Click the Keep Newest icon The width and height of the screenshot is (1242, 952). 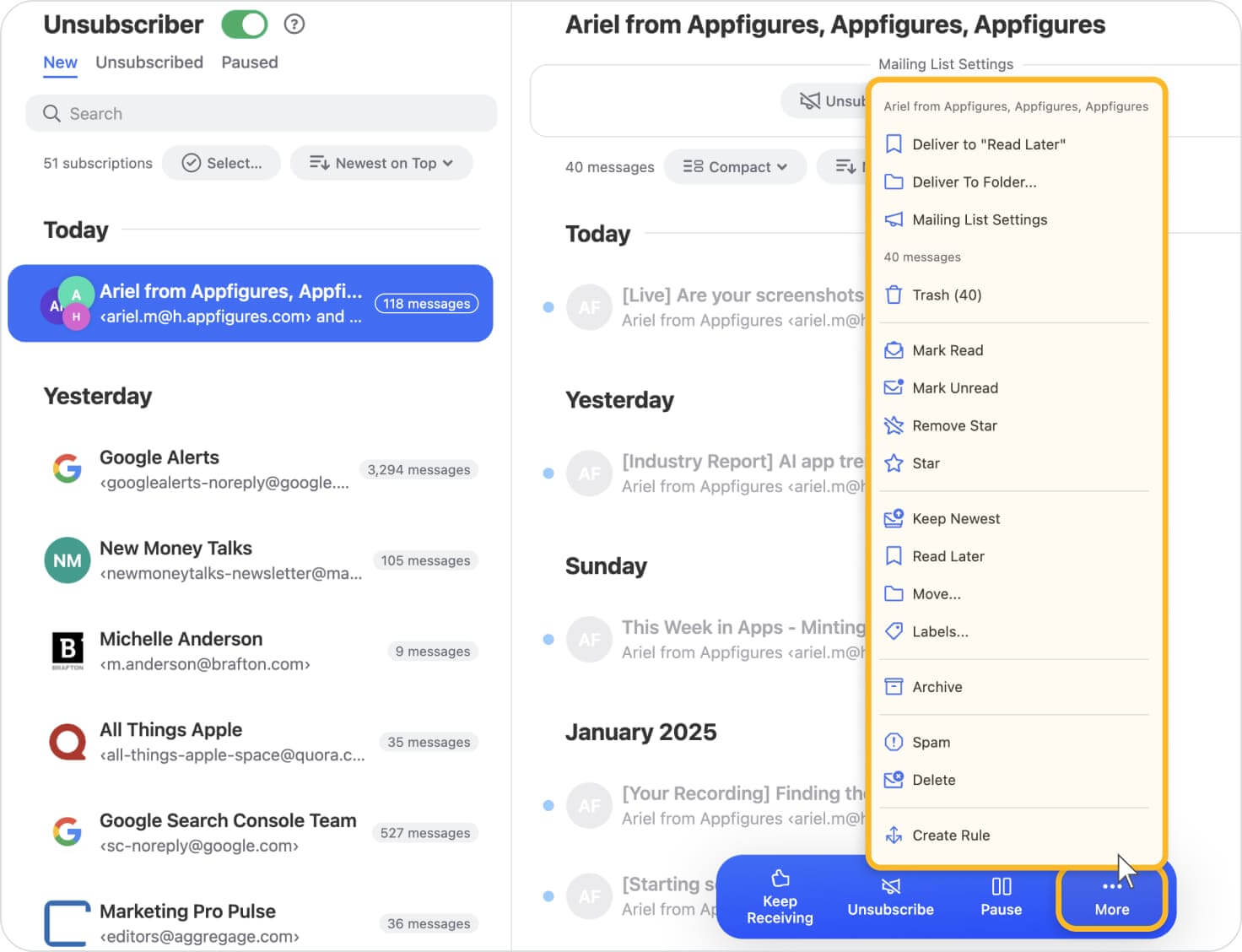point(894,519)
